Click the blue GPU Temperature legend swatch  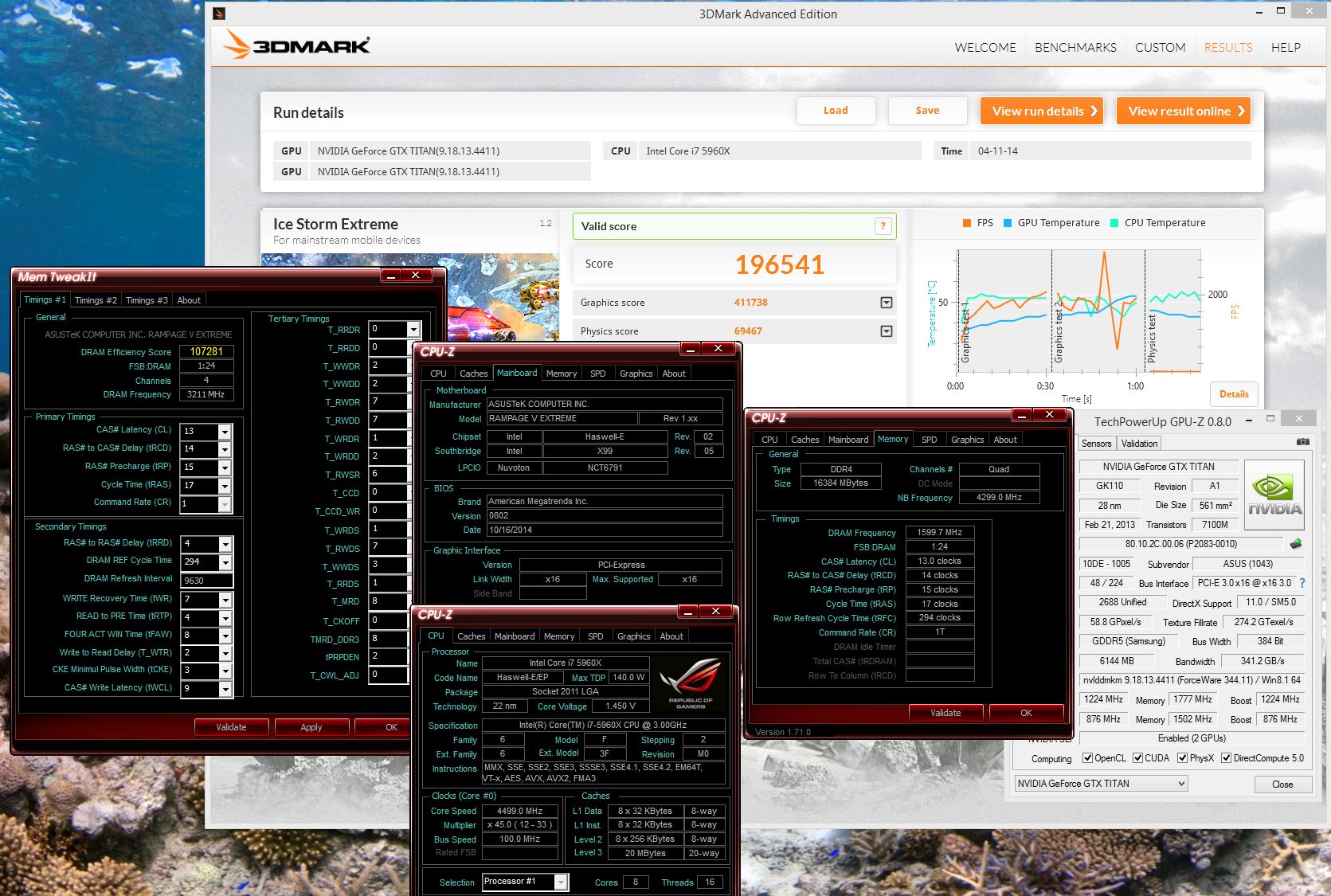coord(1008,223)
